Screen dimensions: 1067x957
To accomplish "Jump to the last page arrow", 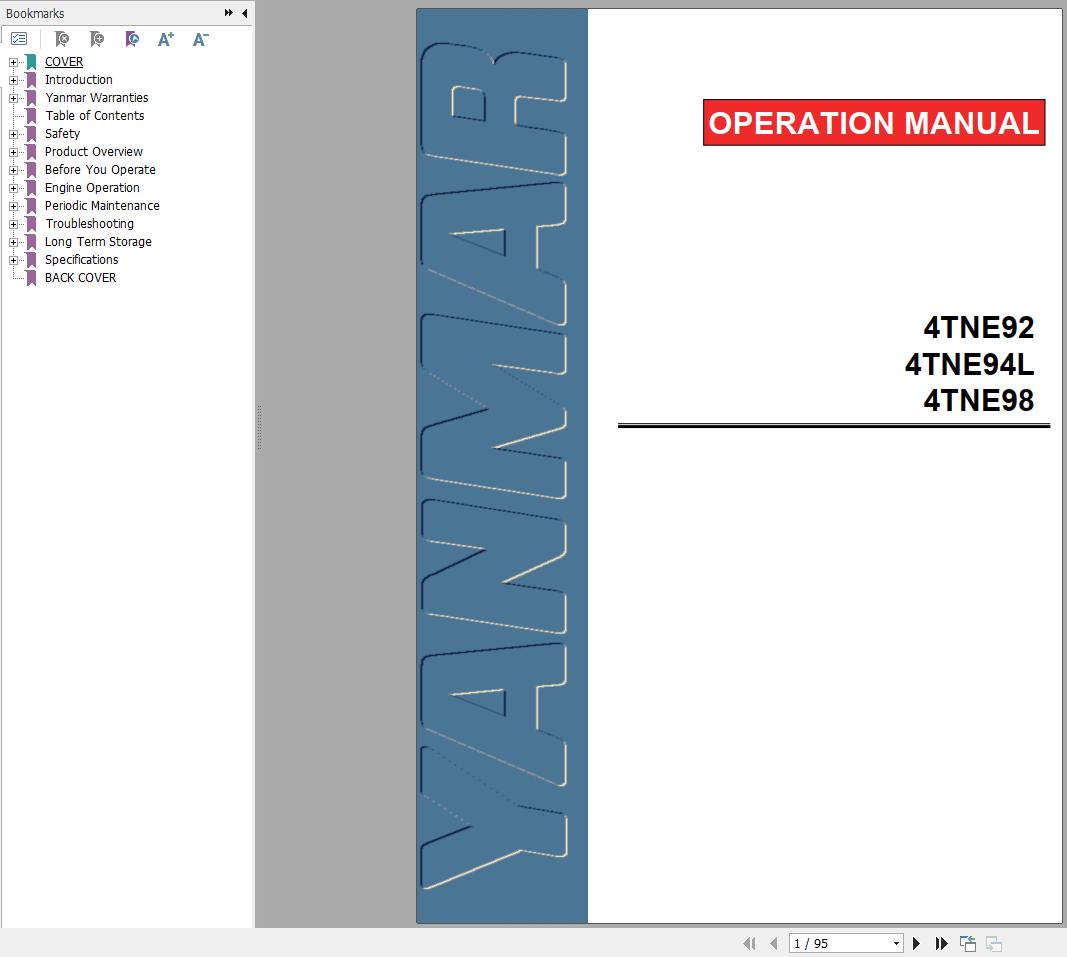I will point(941,943).
